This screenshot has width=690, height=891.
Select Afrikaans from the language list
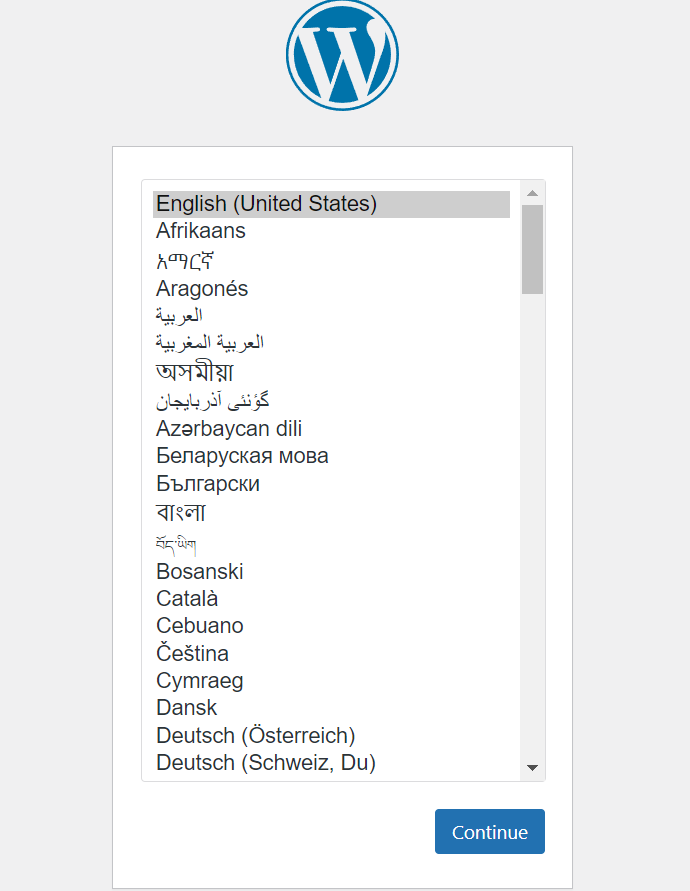(331, 231)
